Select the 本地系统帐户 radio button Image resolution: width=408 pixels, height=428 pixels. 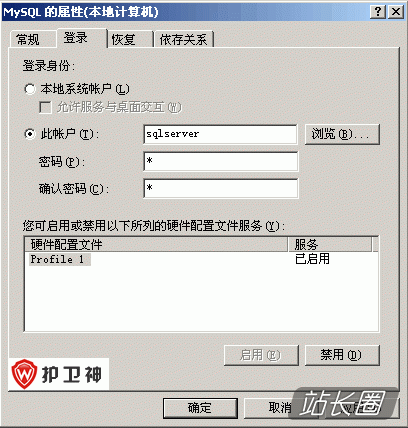click(30, 89)
